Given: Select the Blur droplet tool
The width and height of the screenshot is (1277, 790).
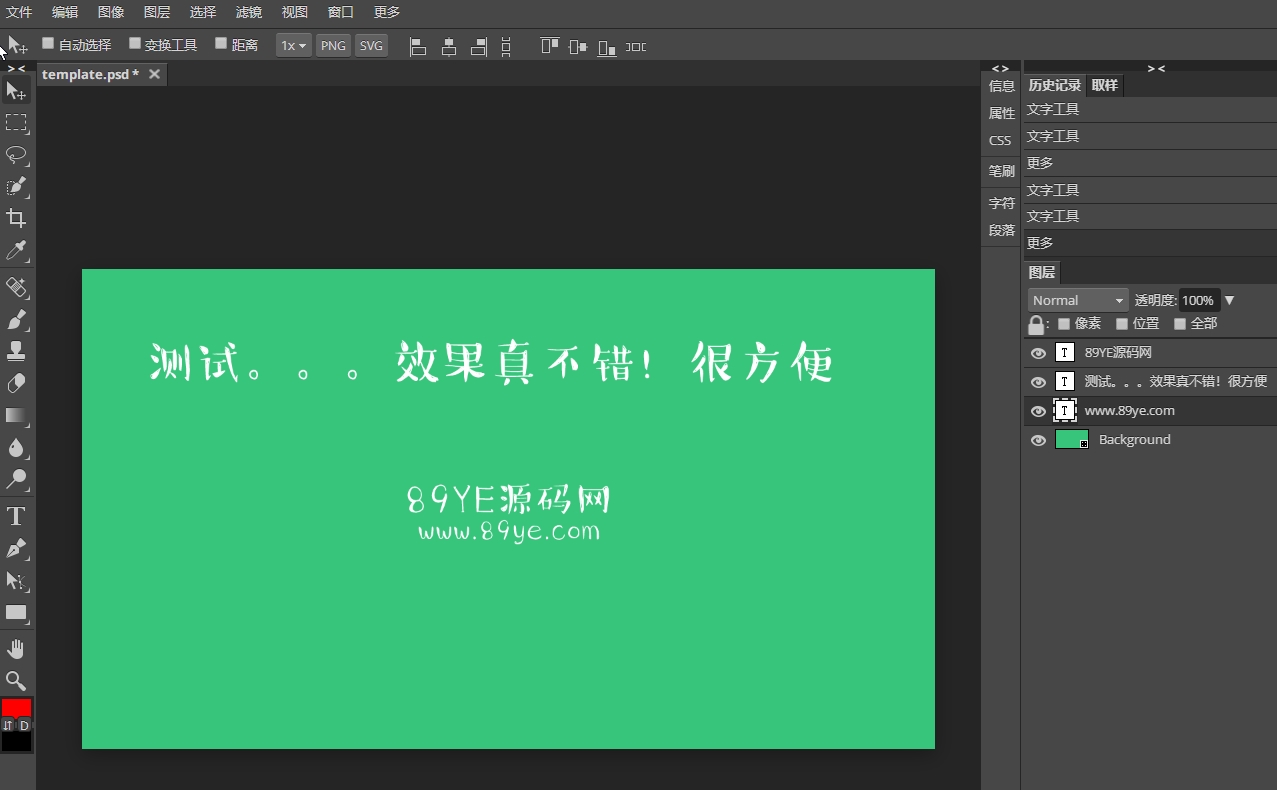Looking at the screenshot, I should click(x=16, y=447).
